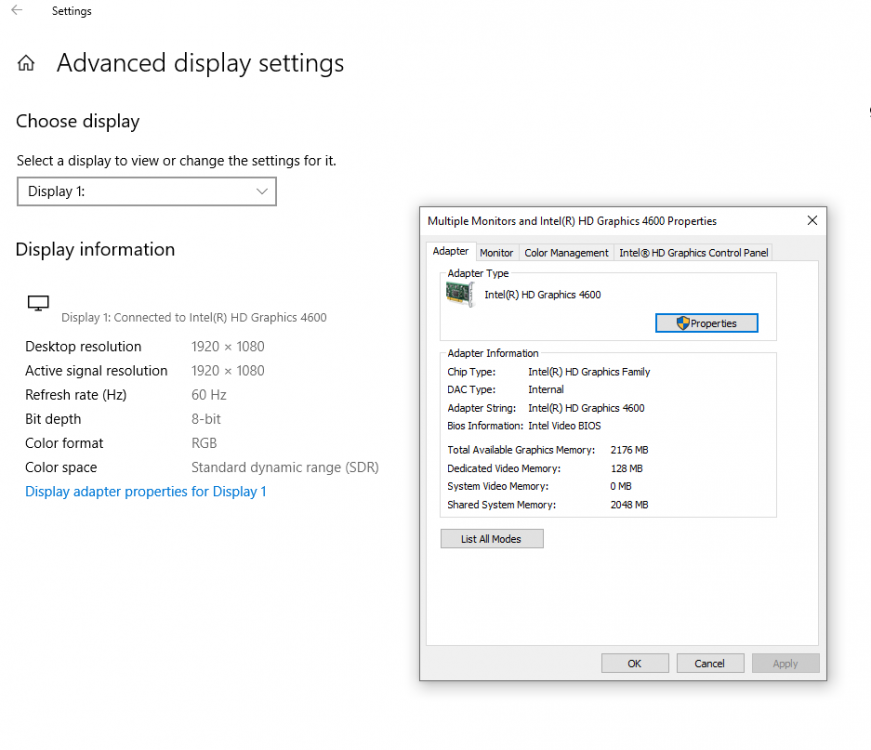Open the Color Management tab

coord(566,253)
